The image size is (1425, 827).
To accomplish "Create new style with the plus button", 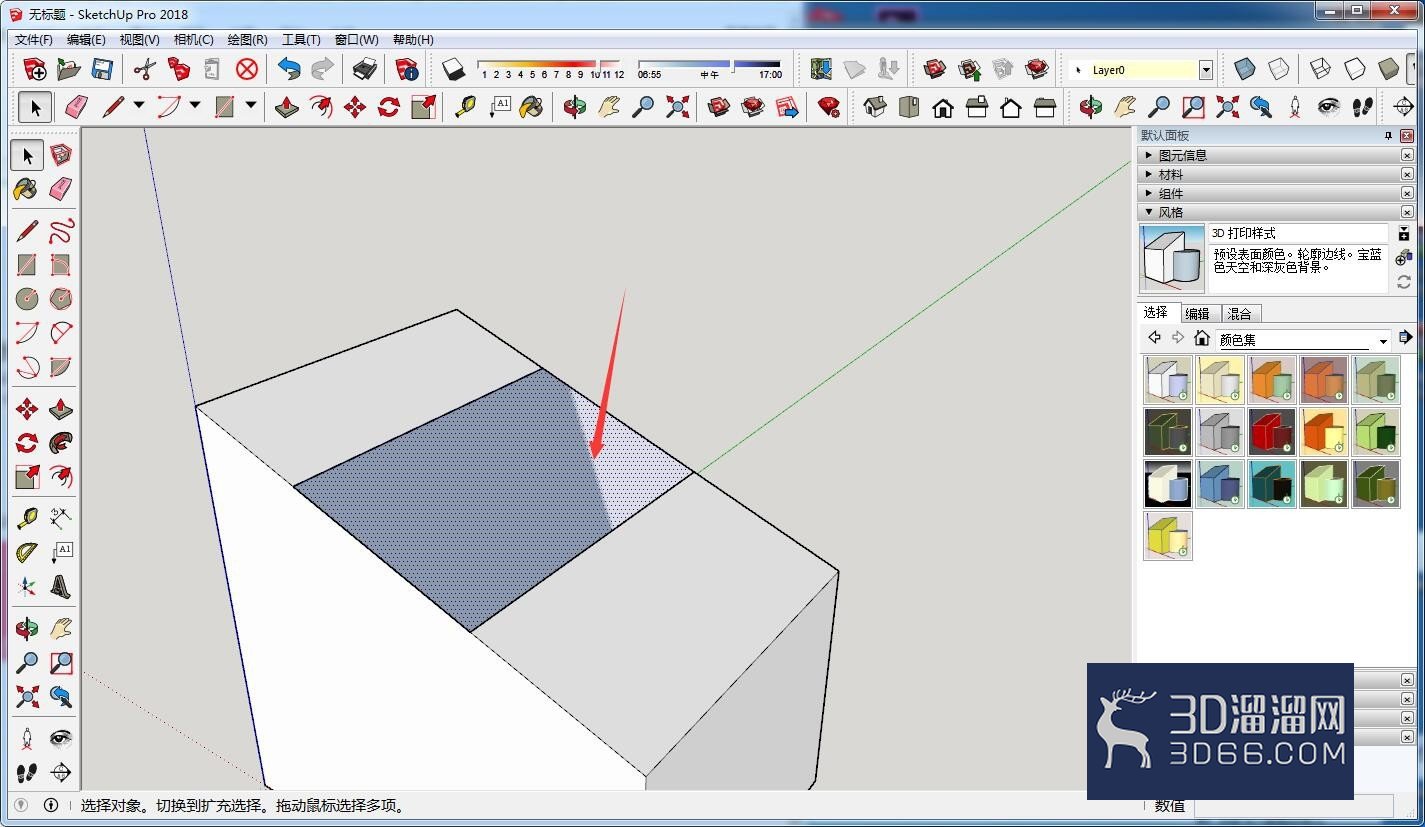I will pos(1404,258).
